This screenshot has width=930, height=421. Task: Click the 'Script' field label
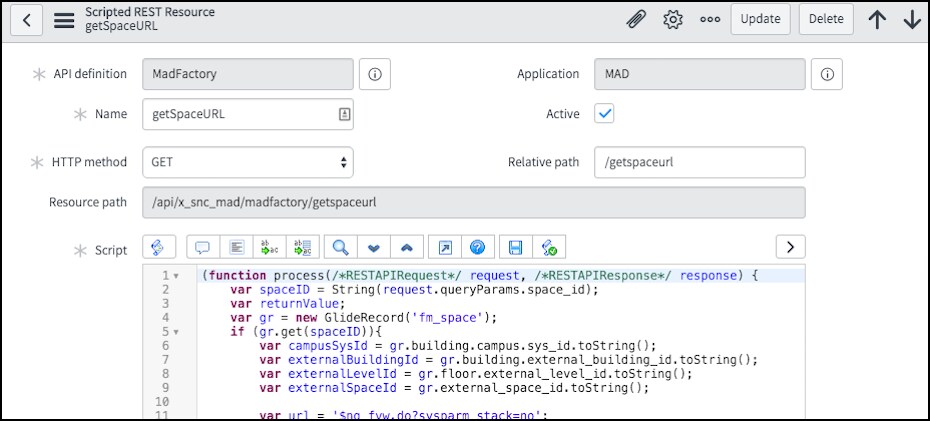tap(111, 251)
